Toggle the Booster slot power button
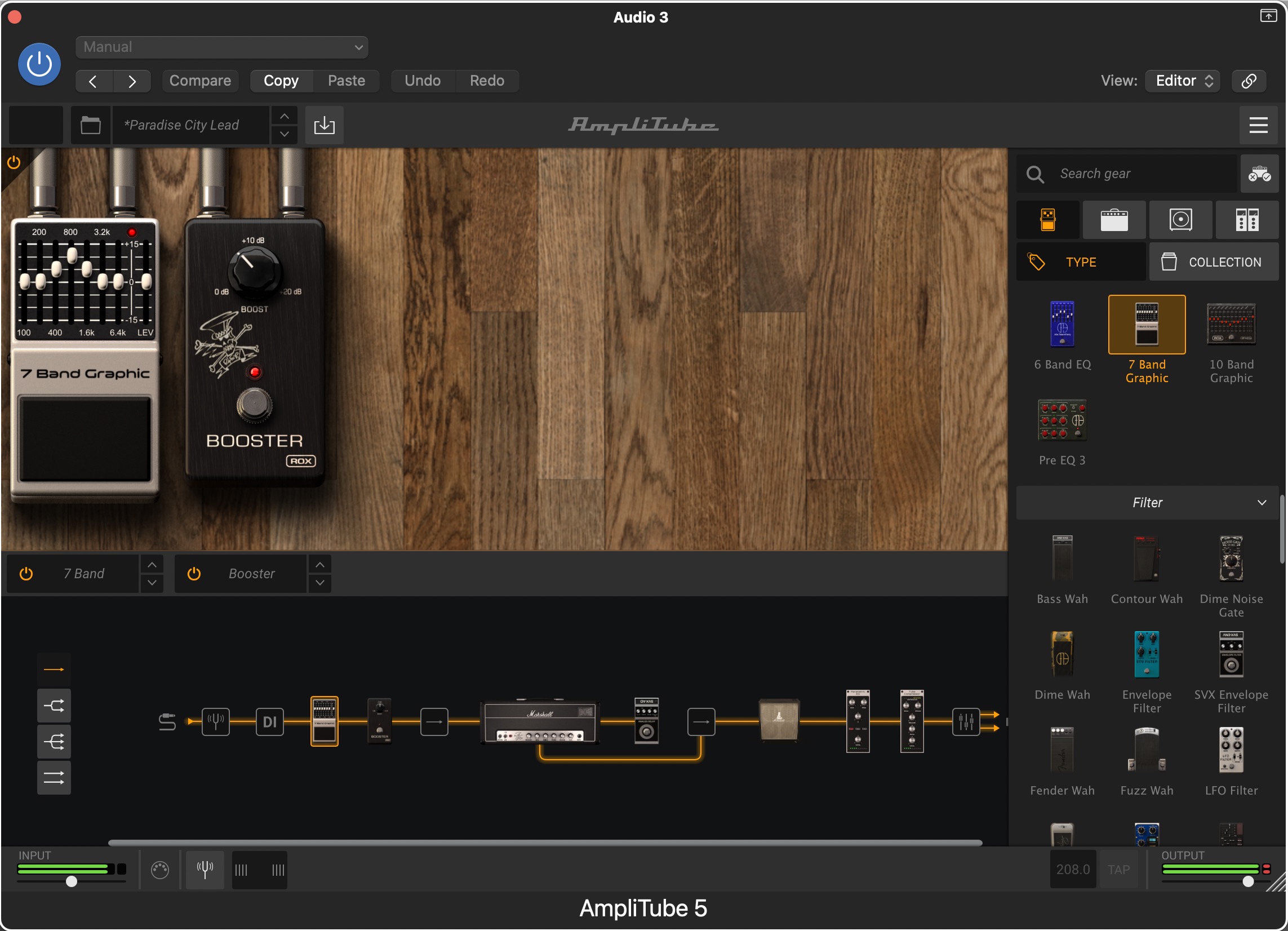1288x931 pixels. pos(194,574)
